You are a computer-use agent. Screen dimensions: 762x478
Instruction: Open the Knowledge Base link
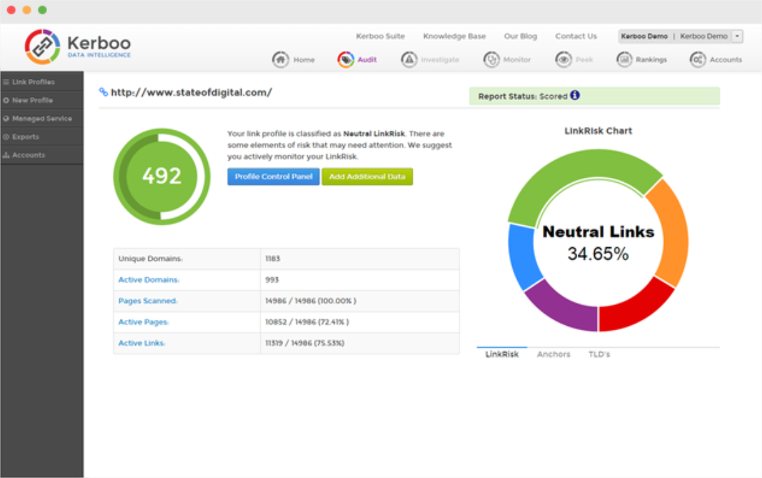coord(454,36)
